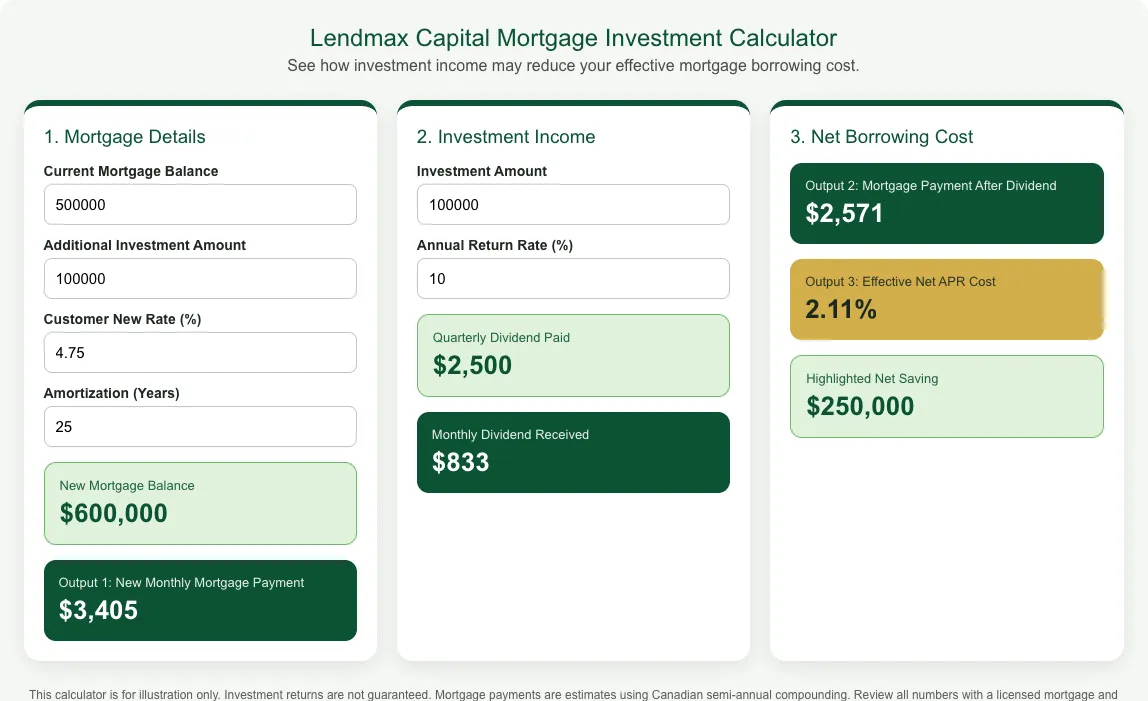Click the Quarterly Dividend Paid $2,500 card
Image resolution: width=1148 pixels, height=701 pixels.
573,355
